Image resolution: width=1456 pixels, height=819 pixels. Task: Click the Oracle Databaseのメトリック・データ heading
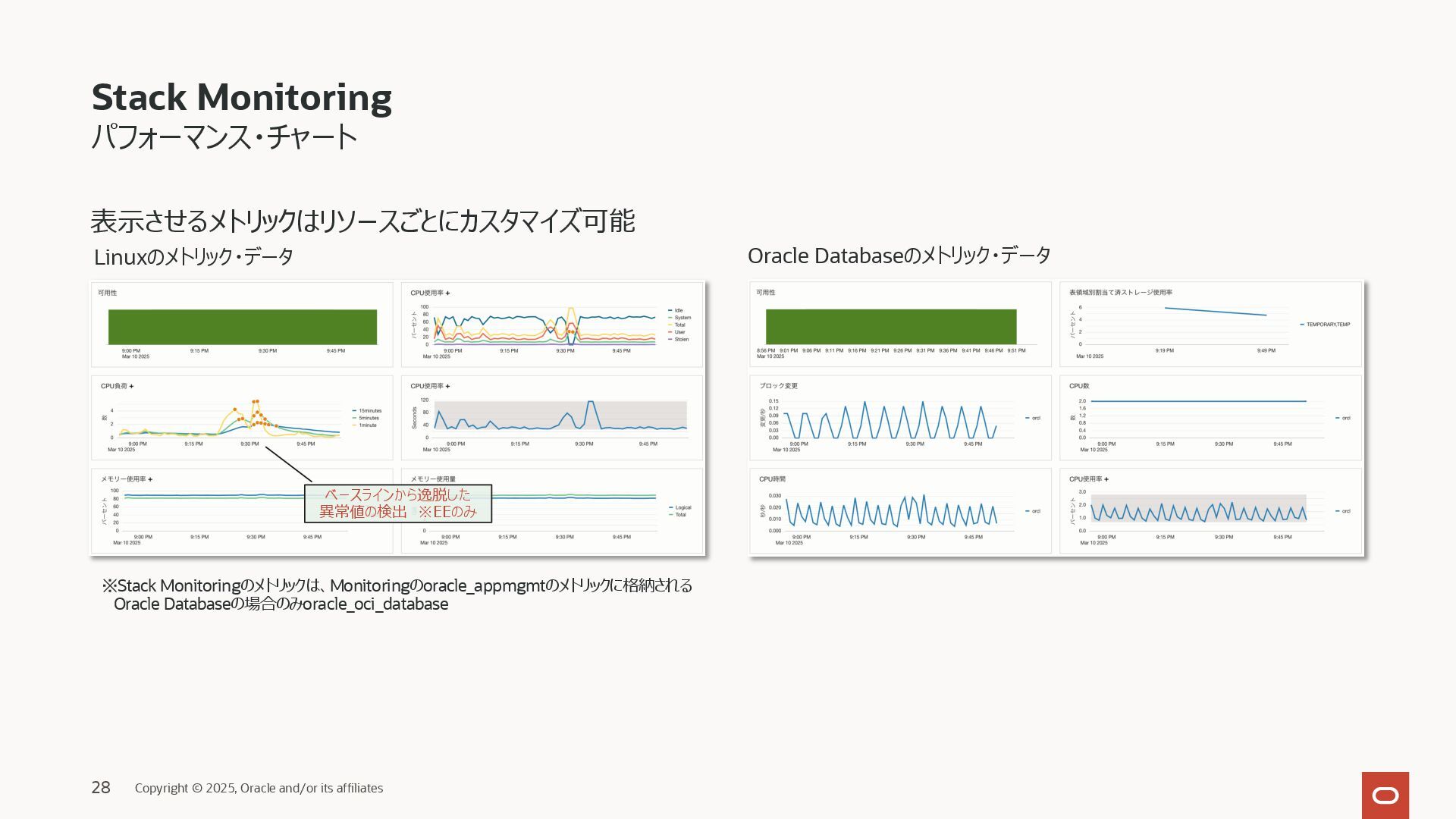pyautogui.click(x=899, y=256)
